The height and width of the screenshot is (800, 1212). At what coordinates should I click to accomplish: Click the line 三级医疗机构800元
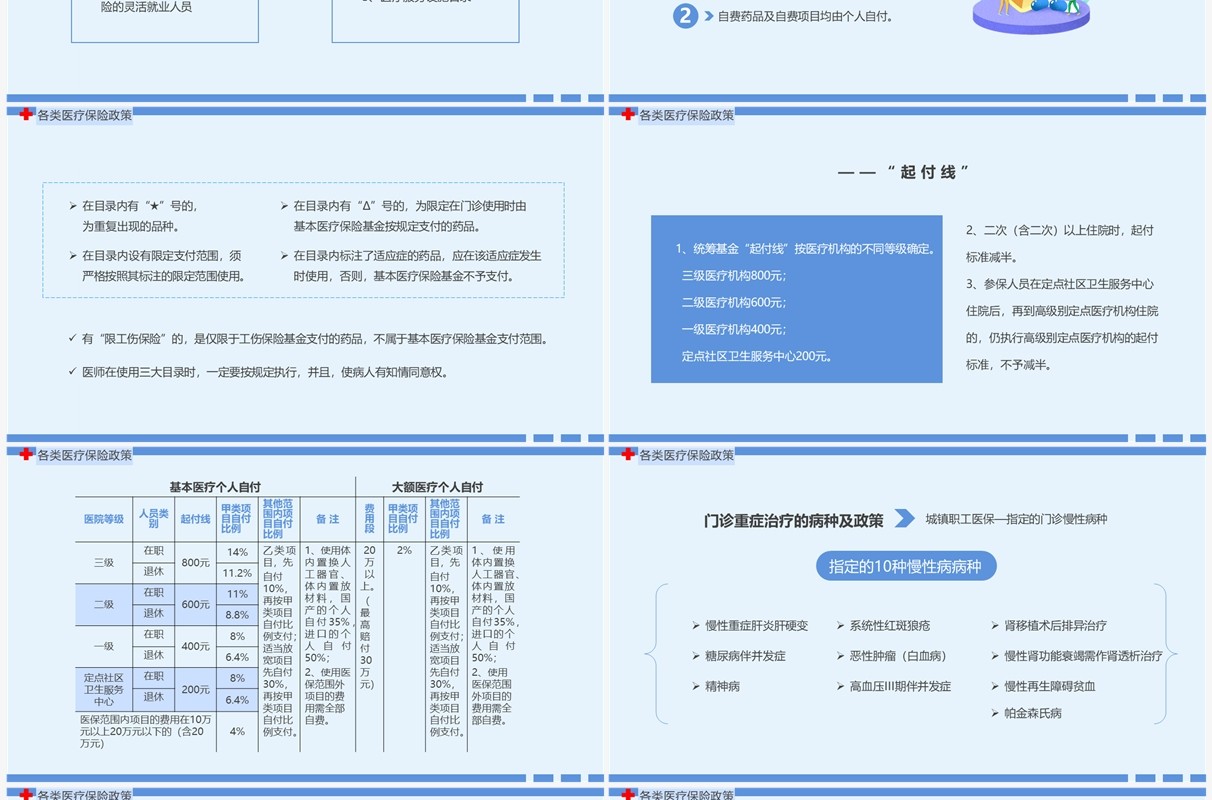point(734,275)
